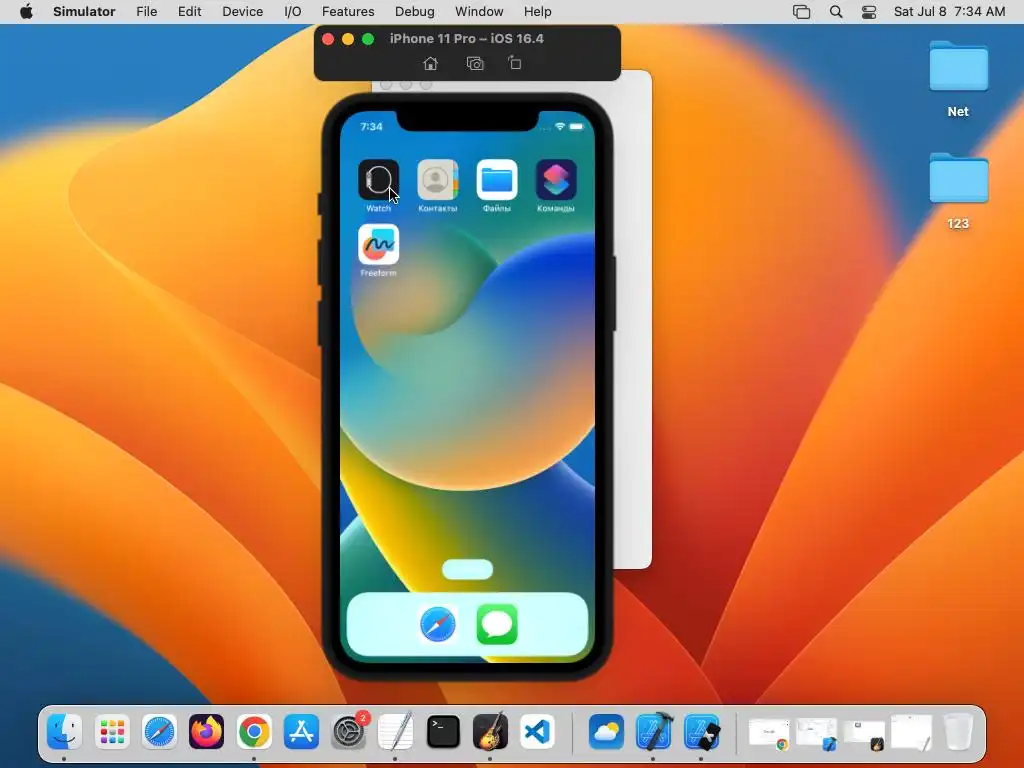Image resolution: width=1024 pixels, height=768 pixels.
Task: Open Visual Studio Code from the dock
Action: tap(537, 731)
